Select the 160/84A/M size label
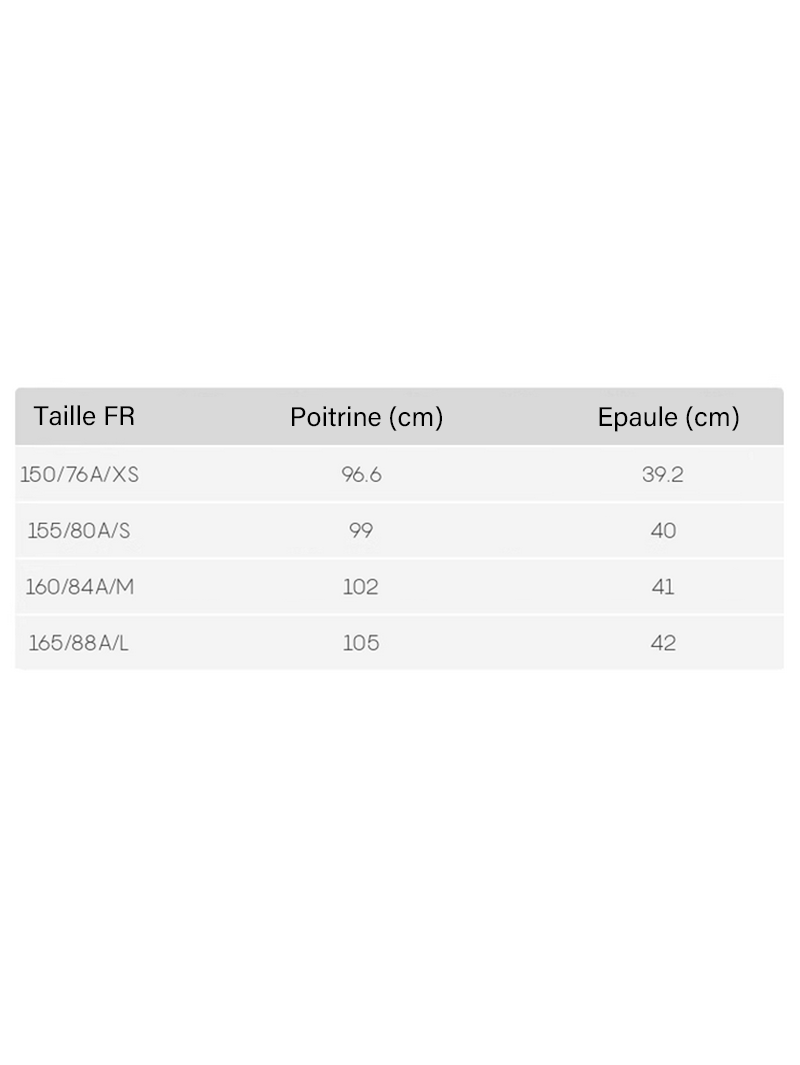The height and width of the screenshot is (1065, 800). [x=79, y=586]
